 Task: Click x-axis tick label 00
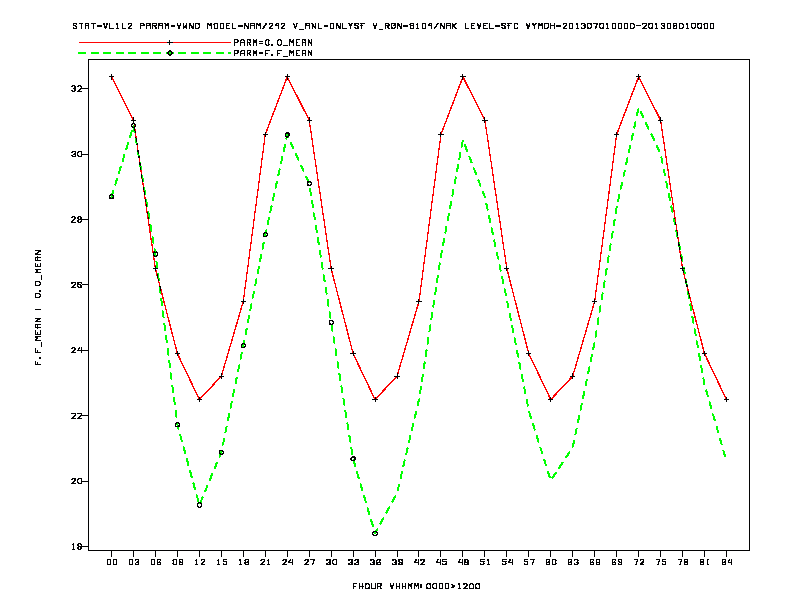[112, 562]
